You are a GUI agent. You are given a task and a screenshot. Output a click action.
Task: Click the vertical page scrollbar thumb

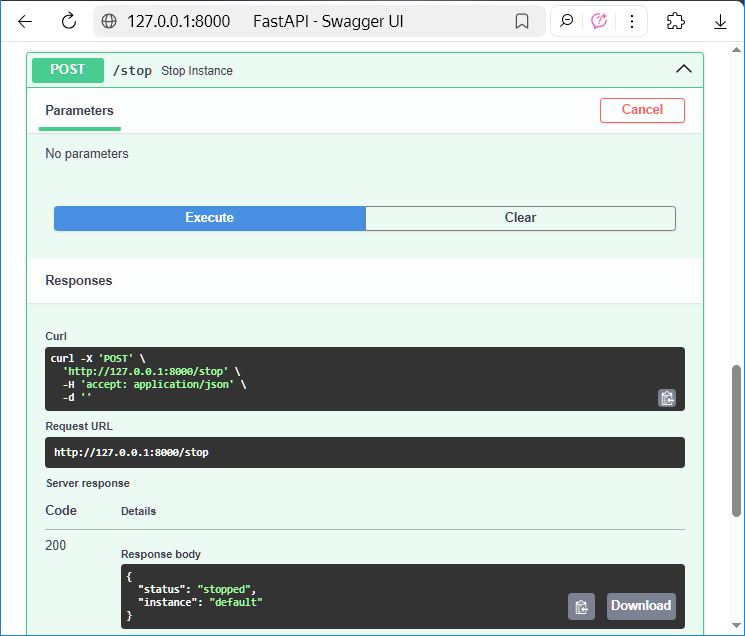coord(737,440)
